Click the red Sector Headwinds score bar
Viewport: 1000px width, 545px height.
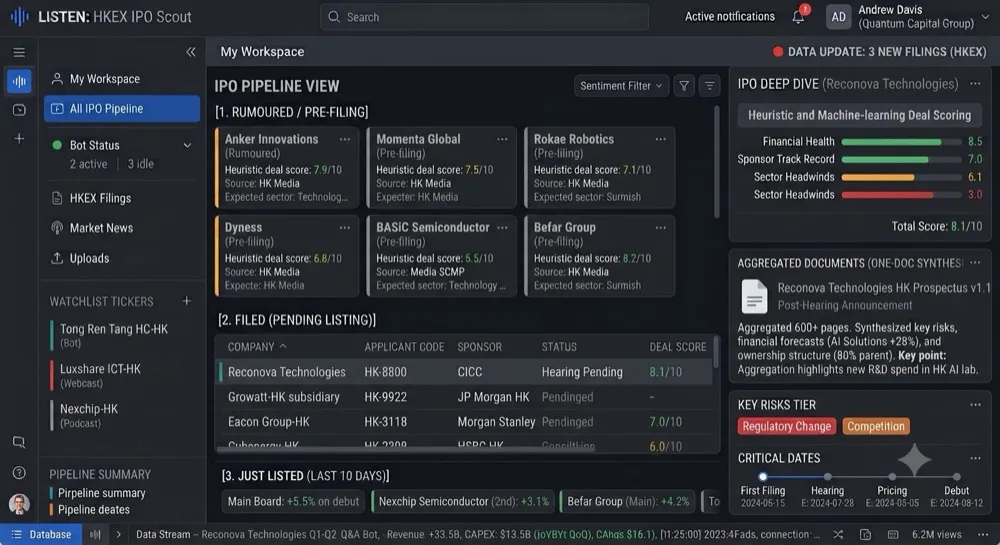point(901,195)
